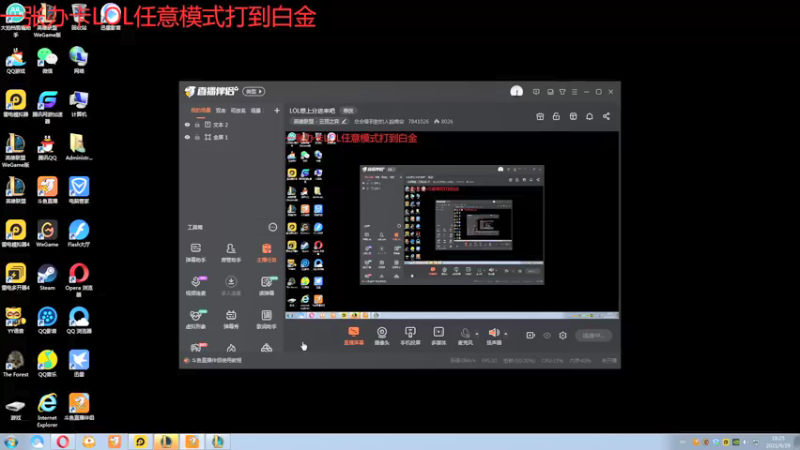Click the mode switch pill beside logo
Screen dimensions: 800x450
coord(254,91)
